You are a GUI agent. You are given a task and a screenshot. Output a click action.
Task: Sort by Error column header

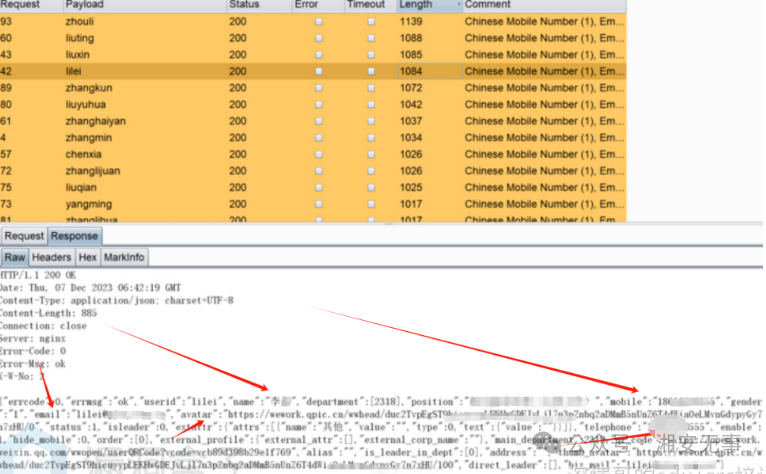[318, 5]
